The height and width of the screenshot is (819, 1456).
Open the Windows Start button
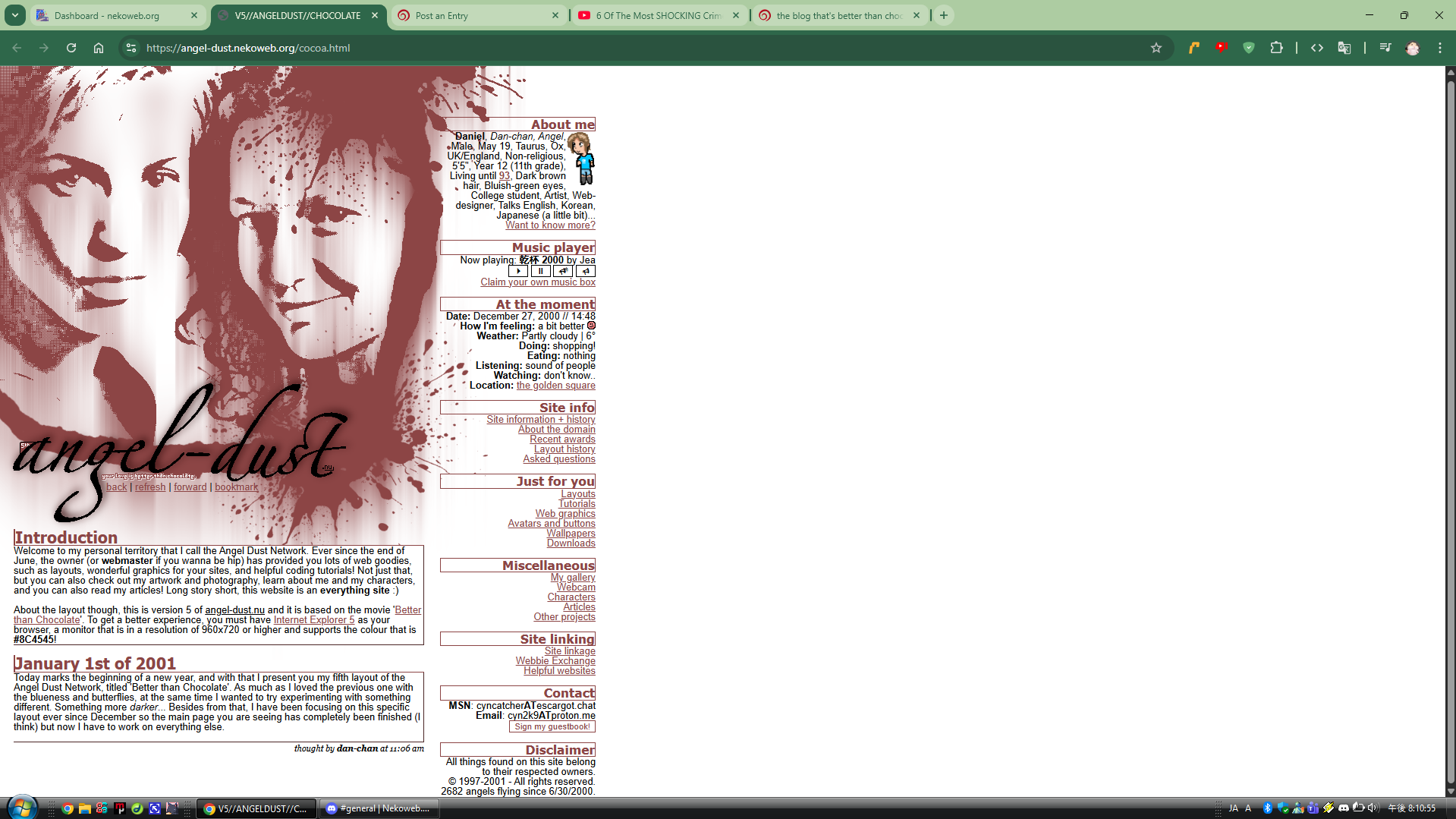click(22, 807)
